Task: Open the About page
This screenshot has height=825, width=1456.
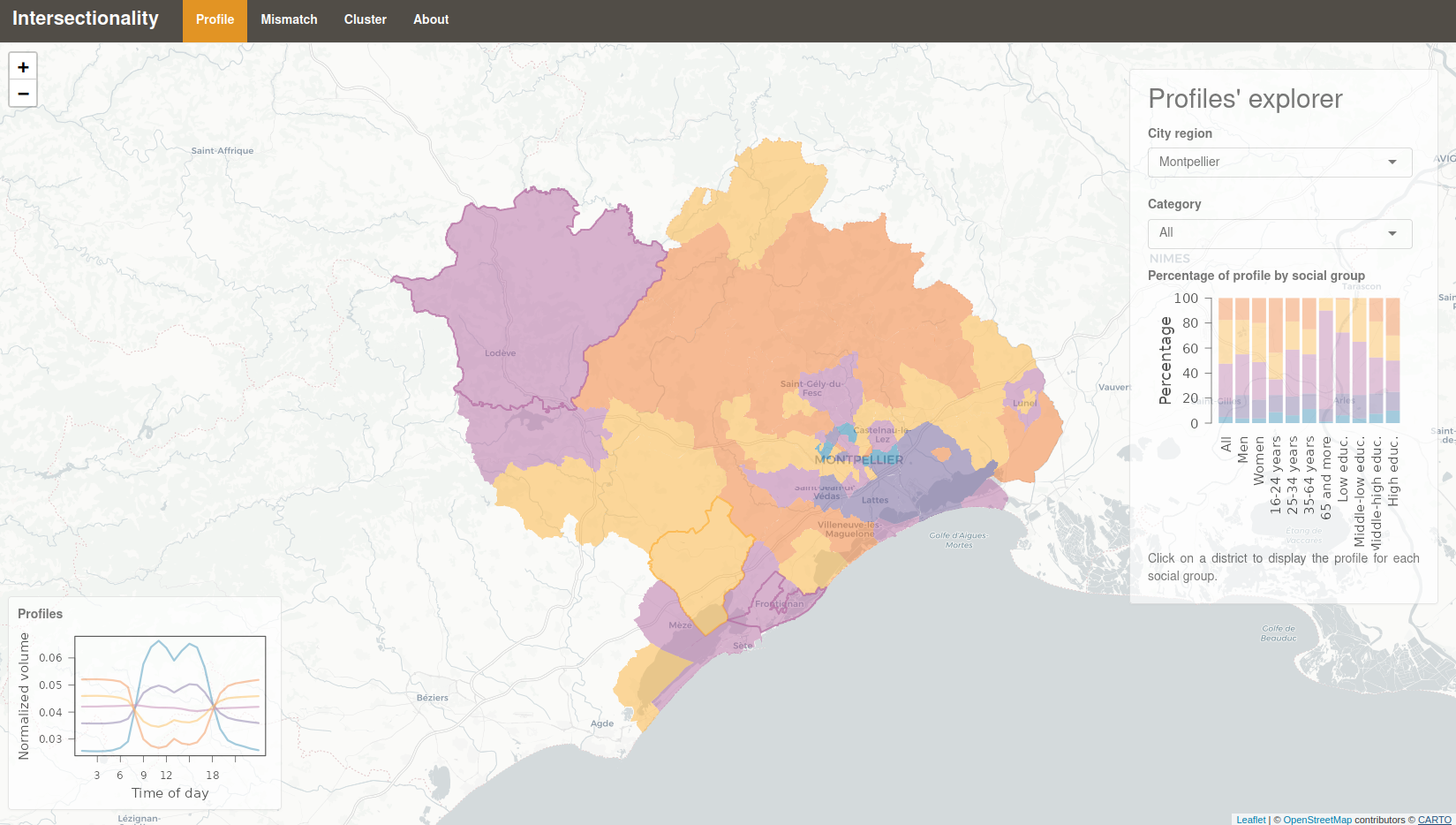Action: 431,19
